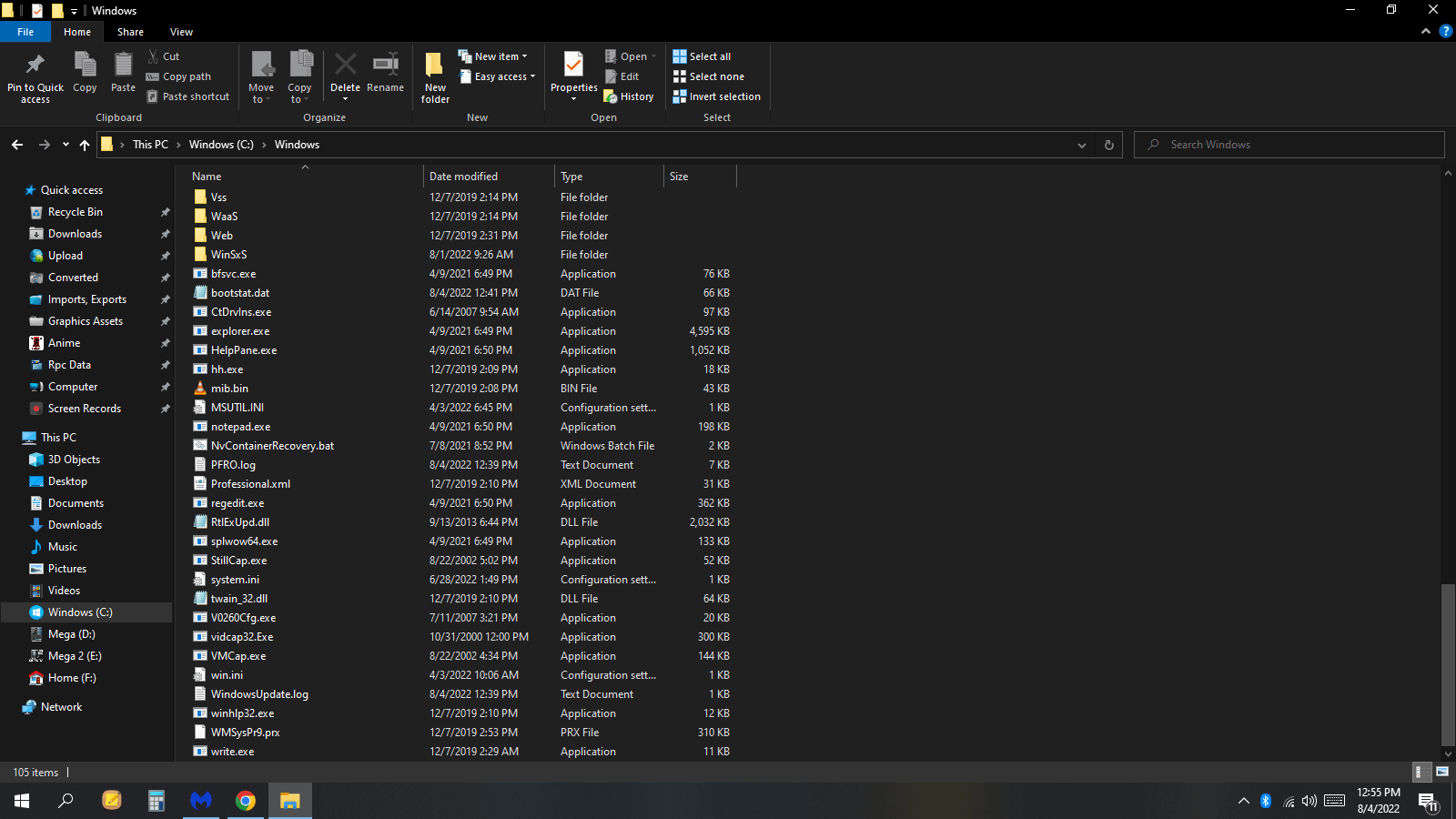
Task: Open Recycle Bin in Quick access
Action: [75, 212]
